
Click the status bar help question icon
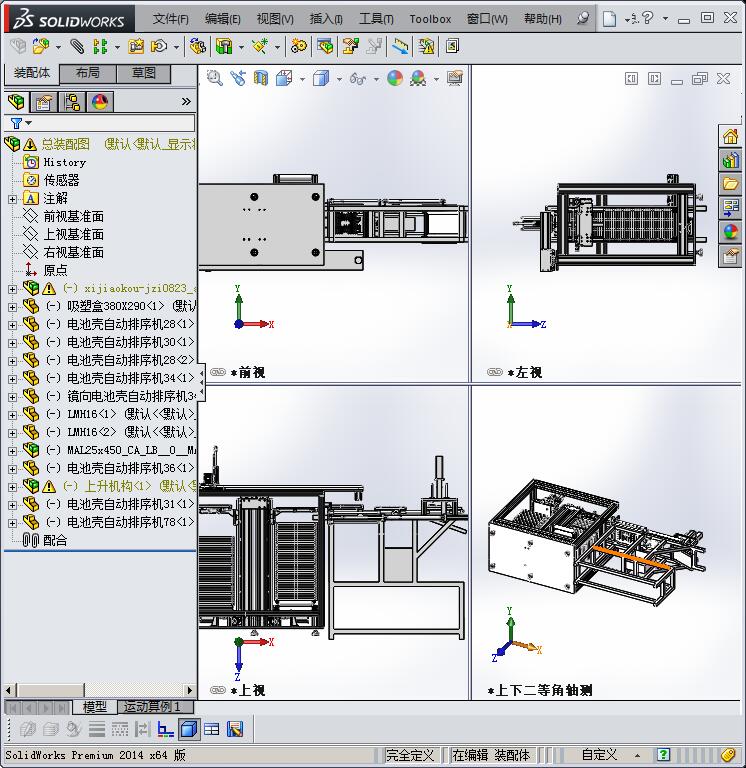point(664,755)
